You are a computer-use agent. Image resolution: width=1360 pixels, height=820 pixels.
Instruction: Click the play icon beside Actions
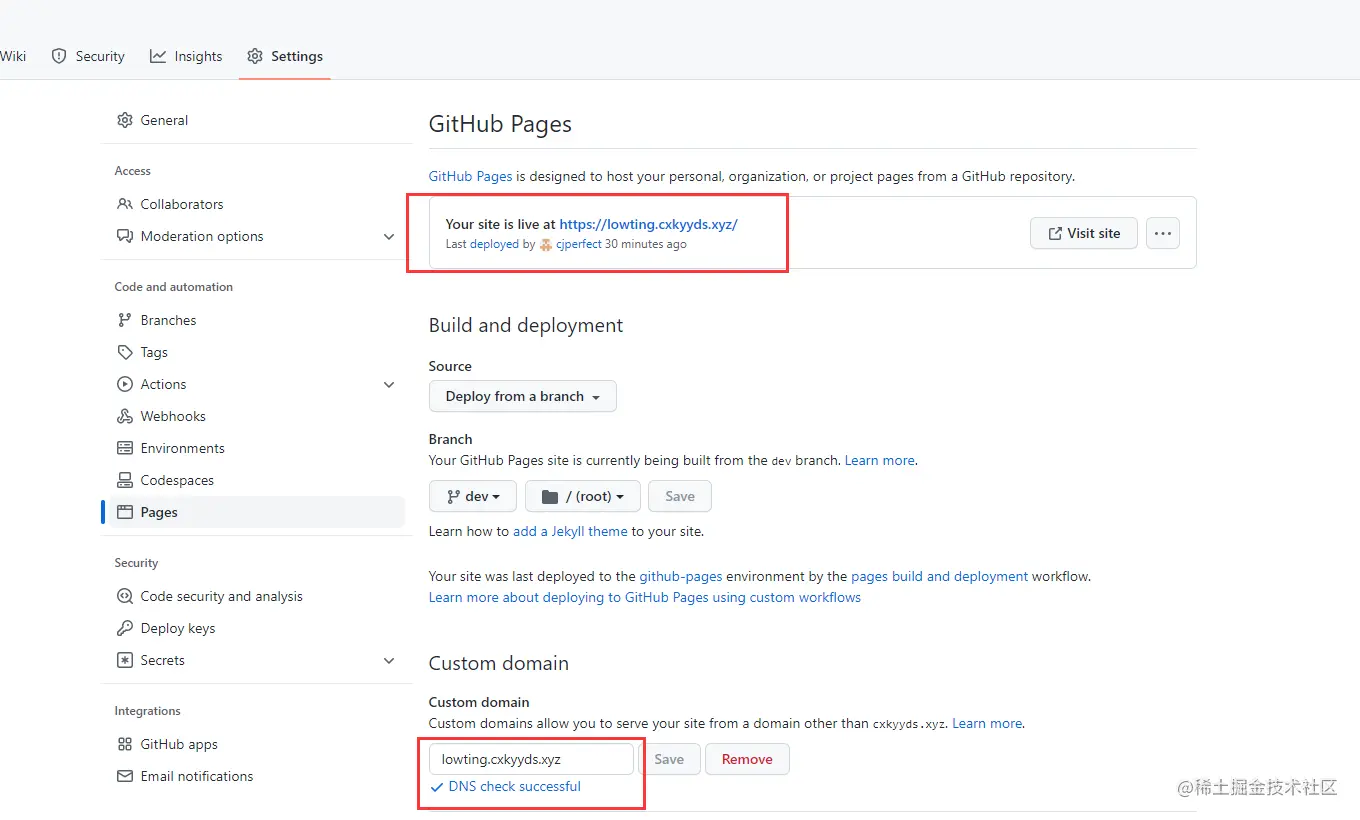coord(125,384)
